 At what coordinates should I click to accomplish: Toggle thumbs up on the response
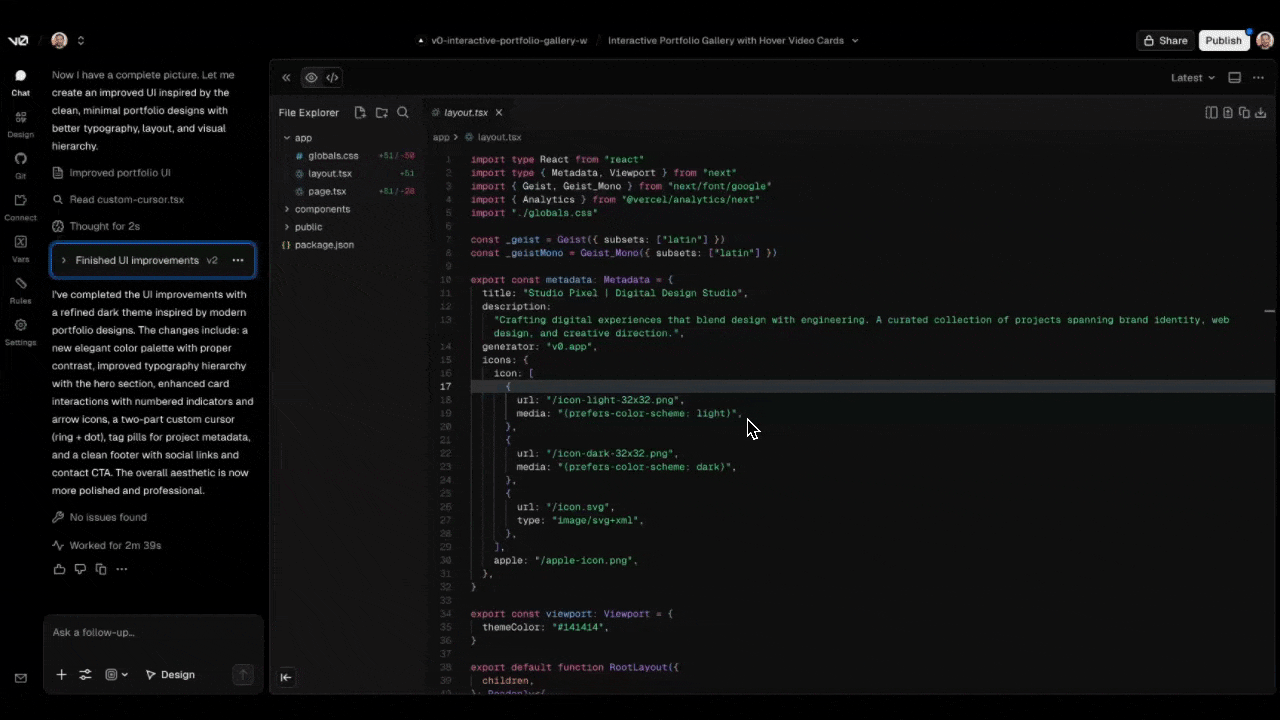pyautogui.click(x=59, y=568)
